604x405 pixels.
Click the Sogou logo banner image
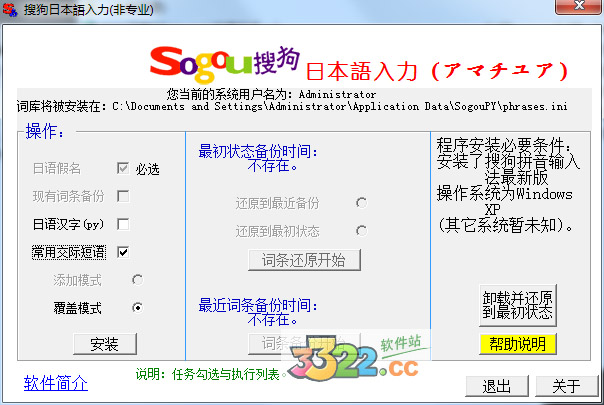(x=225, y=64)
